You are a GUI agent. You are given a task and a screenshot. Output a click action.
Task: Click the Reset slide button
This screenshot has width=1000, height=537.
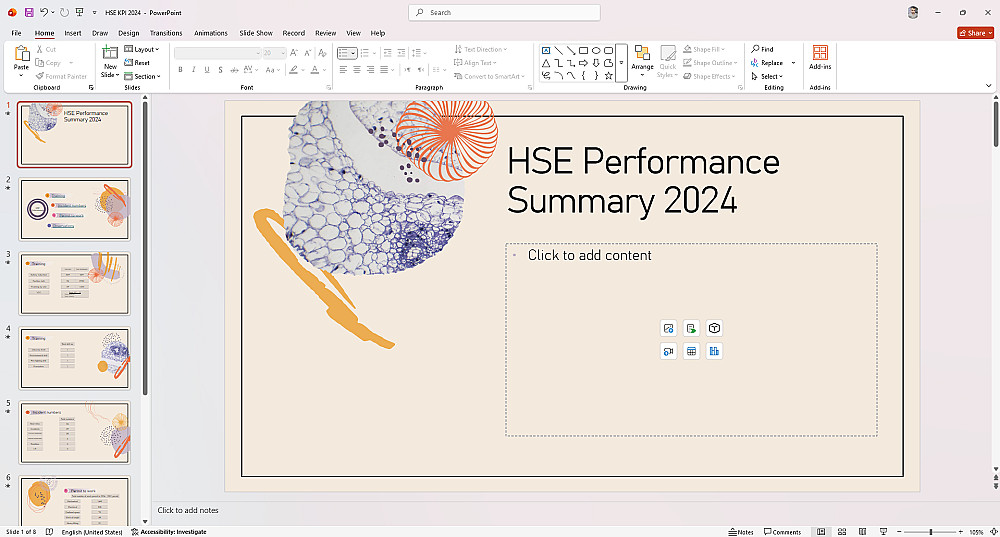(137, 63)
